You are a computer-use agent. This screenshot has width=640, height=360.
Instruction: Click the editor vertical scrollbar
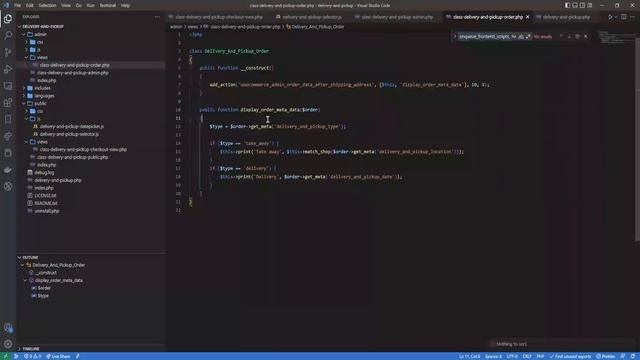pos(638,139)
